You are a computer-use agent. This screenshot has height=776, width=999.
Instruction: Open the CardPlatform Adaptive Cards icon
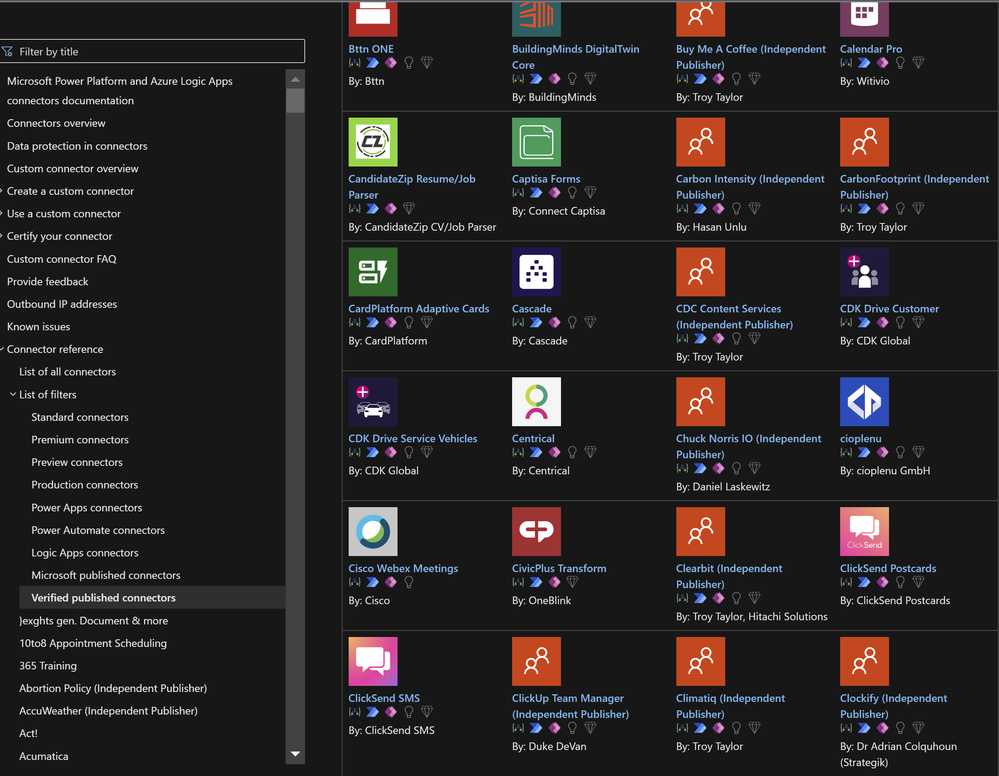[373, 272]
